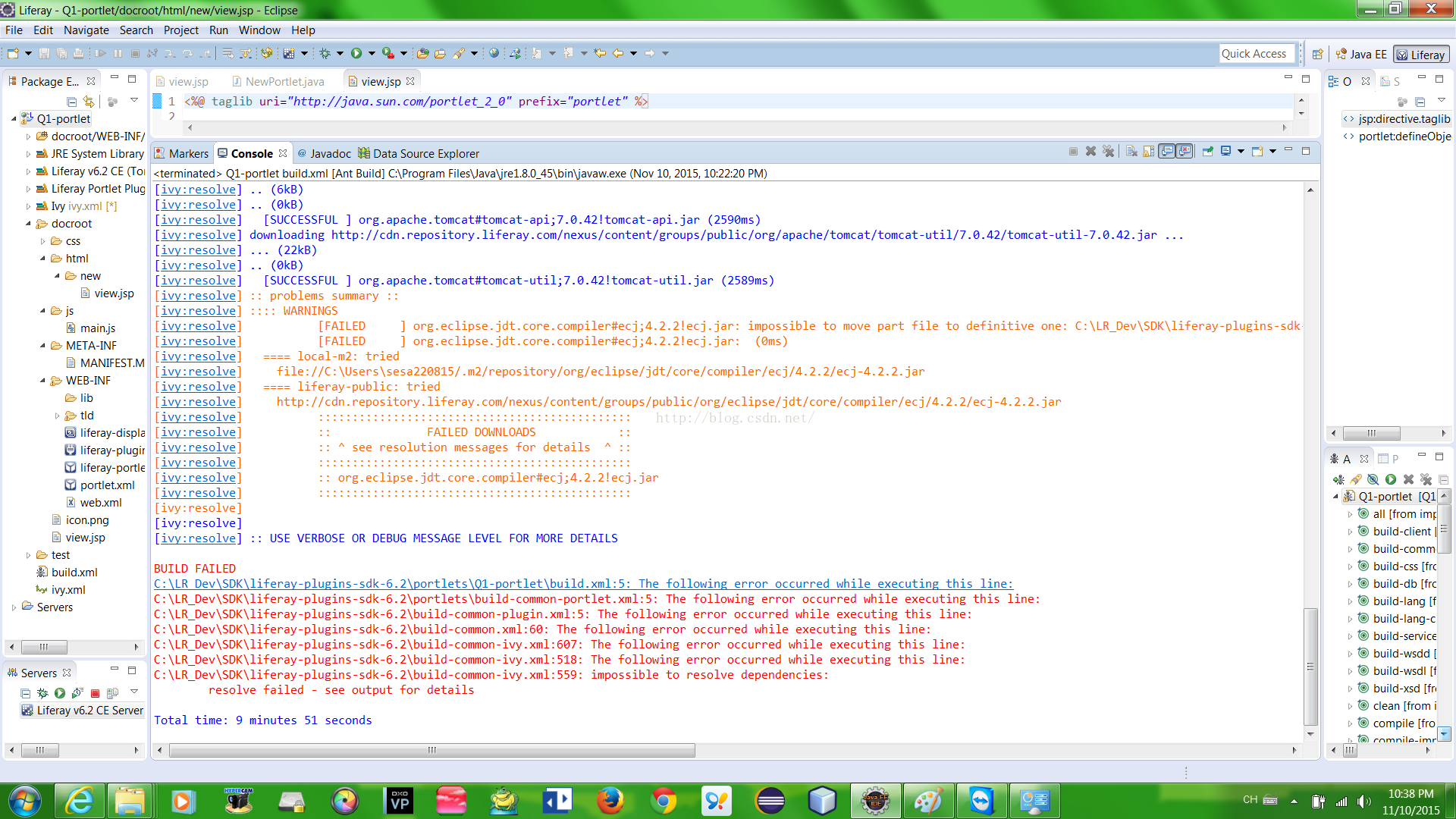1456x819 pixels.
Task: Open the Display Selected Console dropdown
Action: (x=1241, y=151)
